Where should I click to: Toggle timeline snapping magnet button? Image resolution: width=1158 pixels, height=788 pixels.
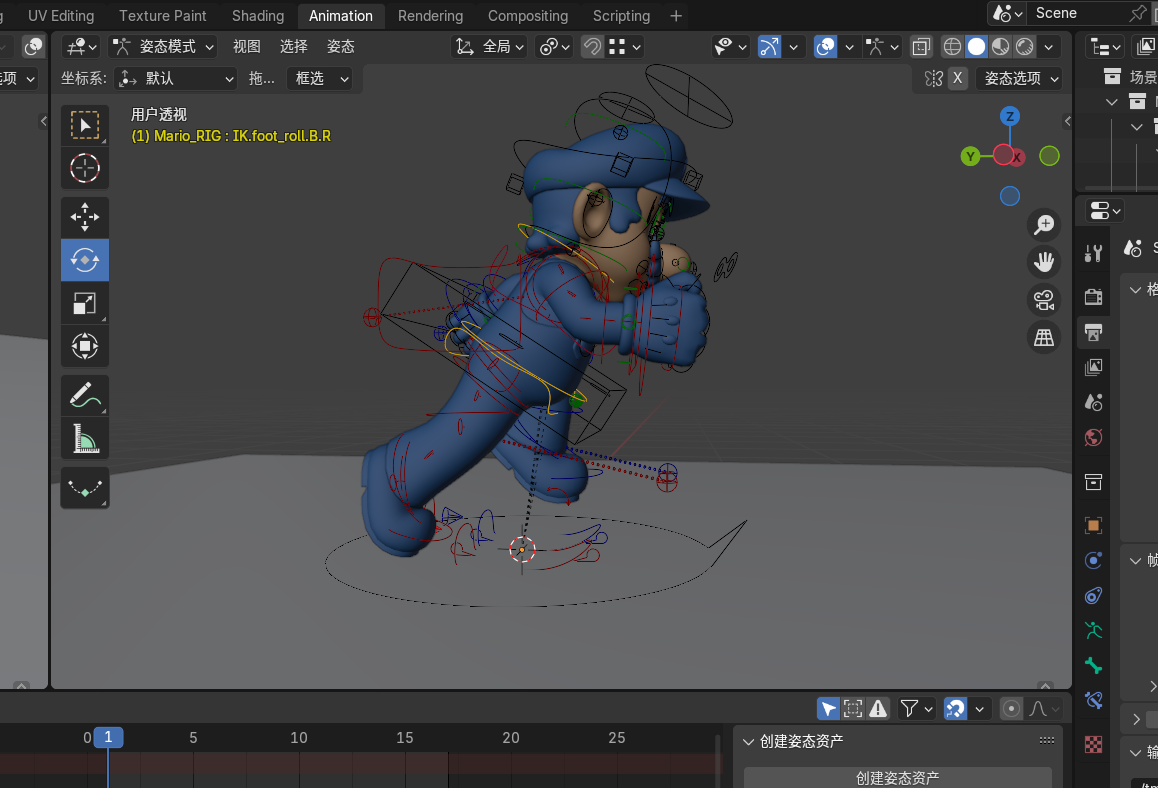point(955,709)
